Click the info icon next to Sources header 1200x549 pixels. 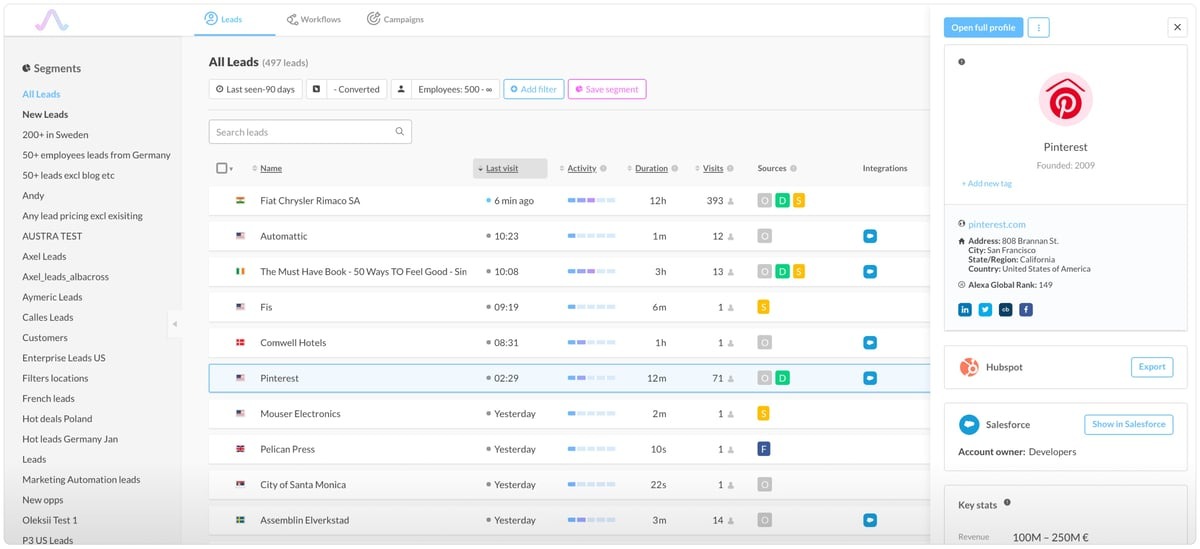(794, 168)
